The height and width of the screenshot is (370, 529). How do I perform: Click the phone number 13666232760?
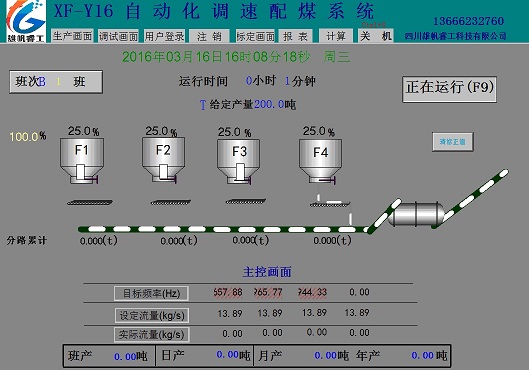pos(468,21)
